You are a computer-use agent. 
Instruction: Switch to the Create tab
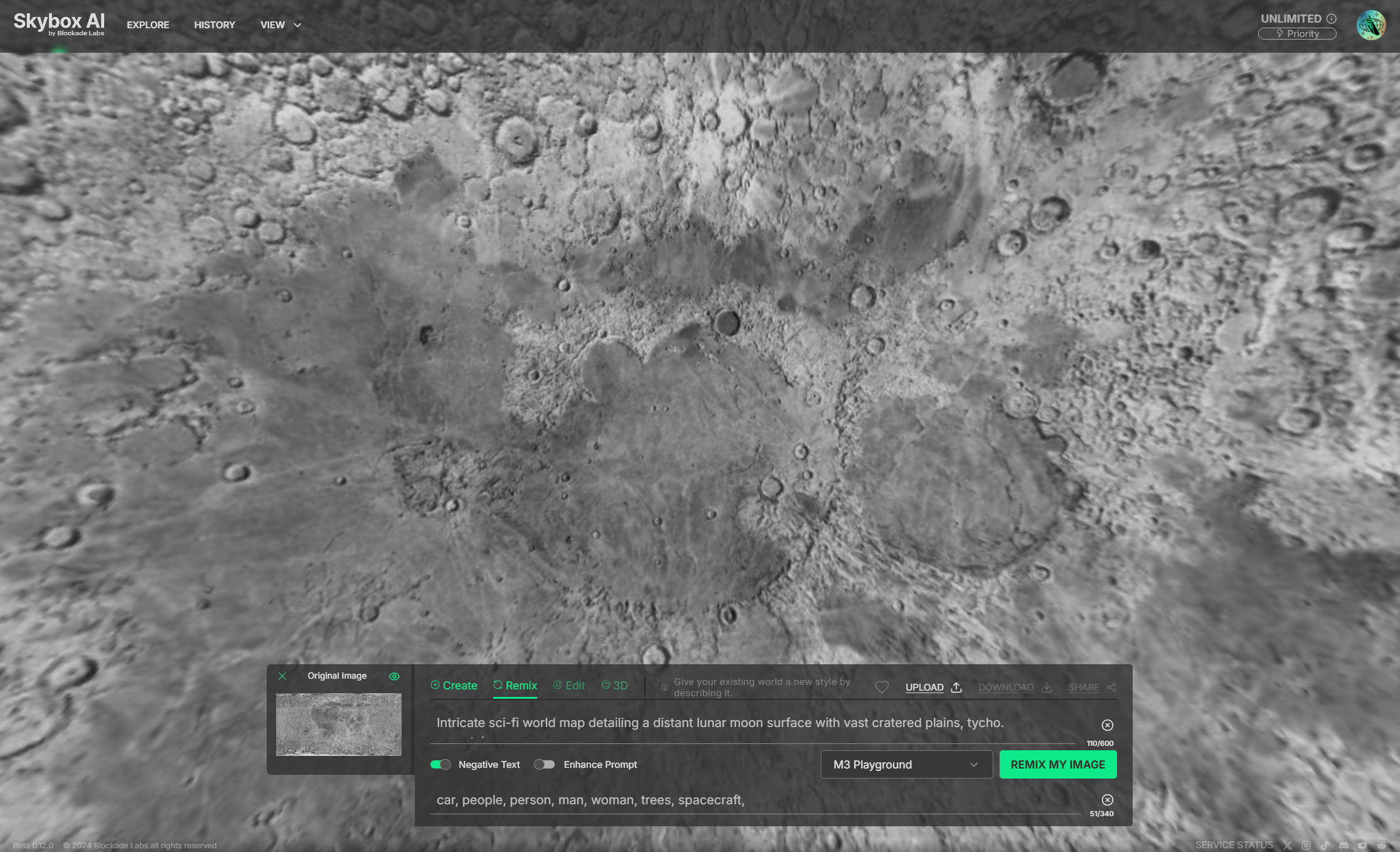pos(454,686)
